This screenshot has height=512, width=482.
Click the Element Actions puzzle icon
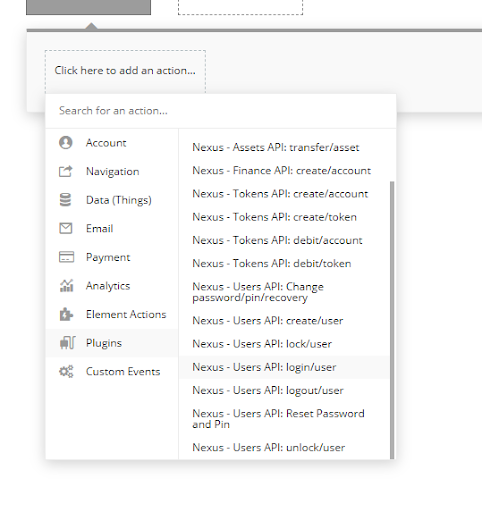click(x=66, y=314)
